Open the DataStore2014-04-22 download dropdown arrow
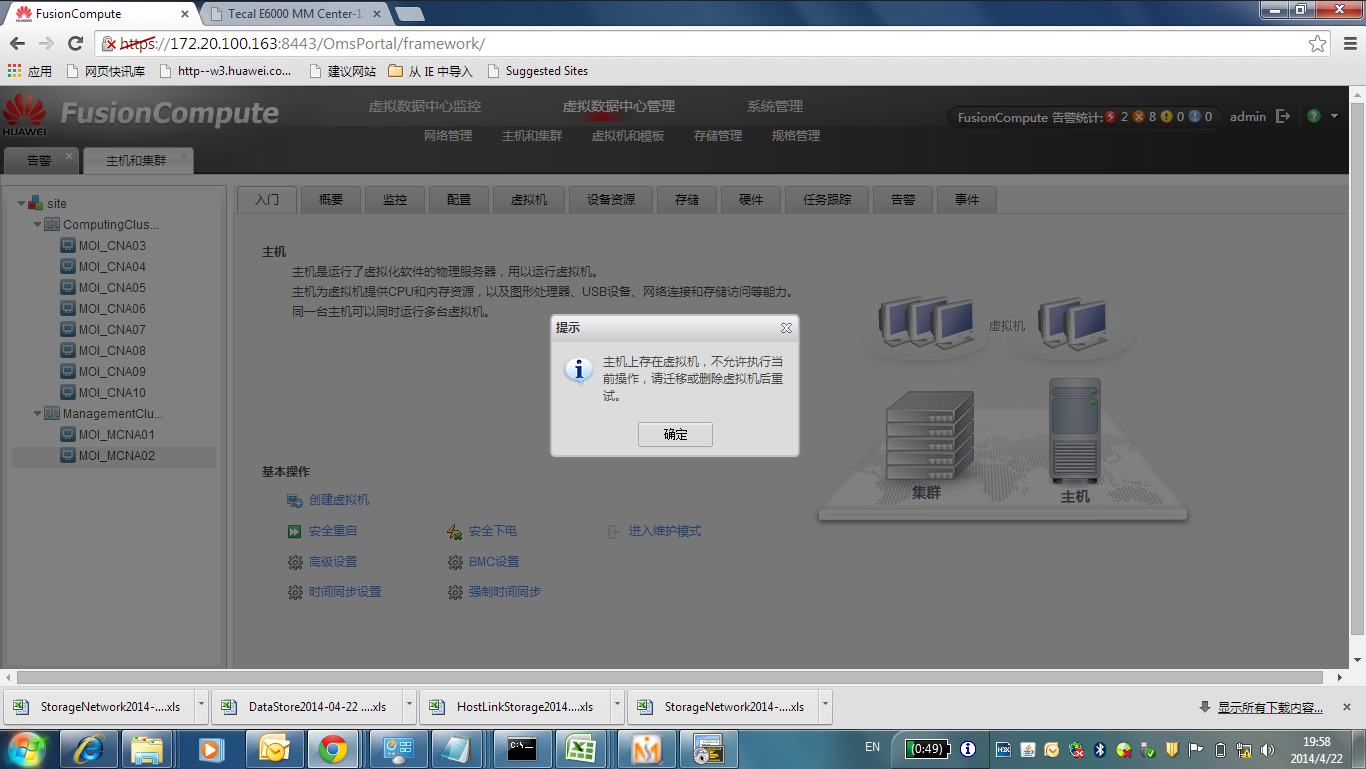Viewport: 1366px width, 769px height. [x=410, y=704]
